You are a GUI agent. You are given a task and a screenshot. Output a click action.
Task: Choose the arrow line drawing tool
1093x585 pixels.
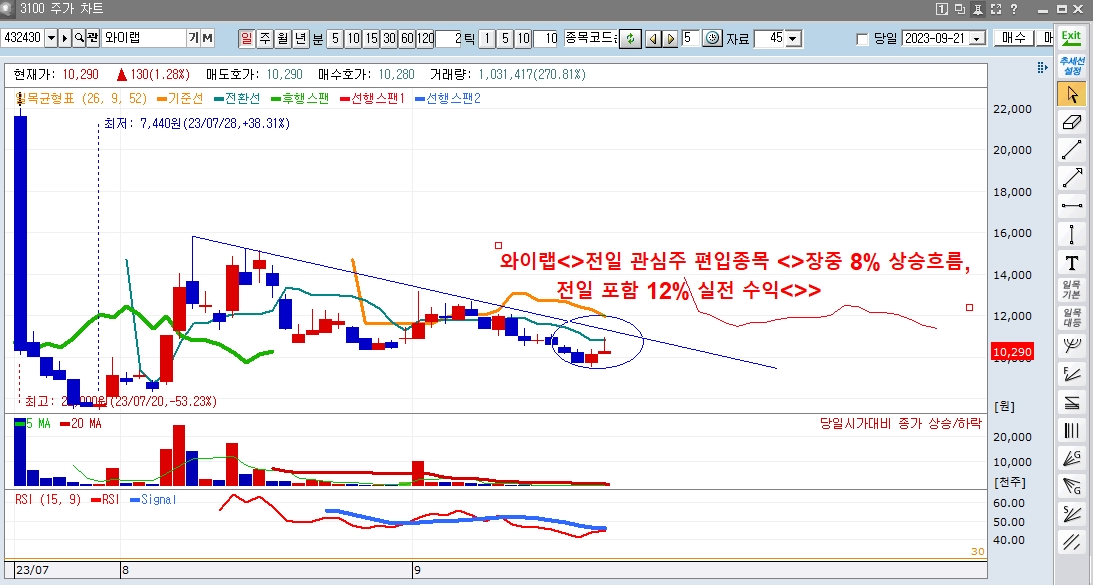(1071, 178)
